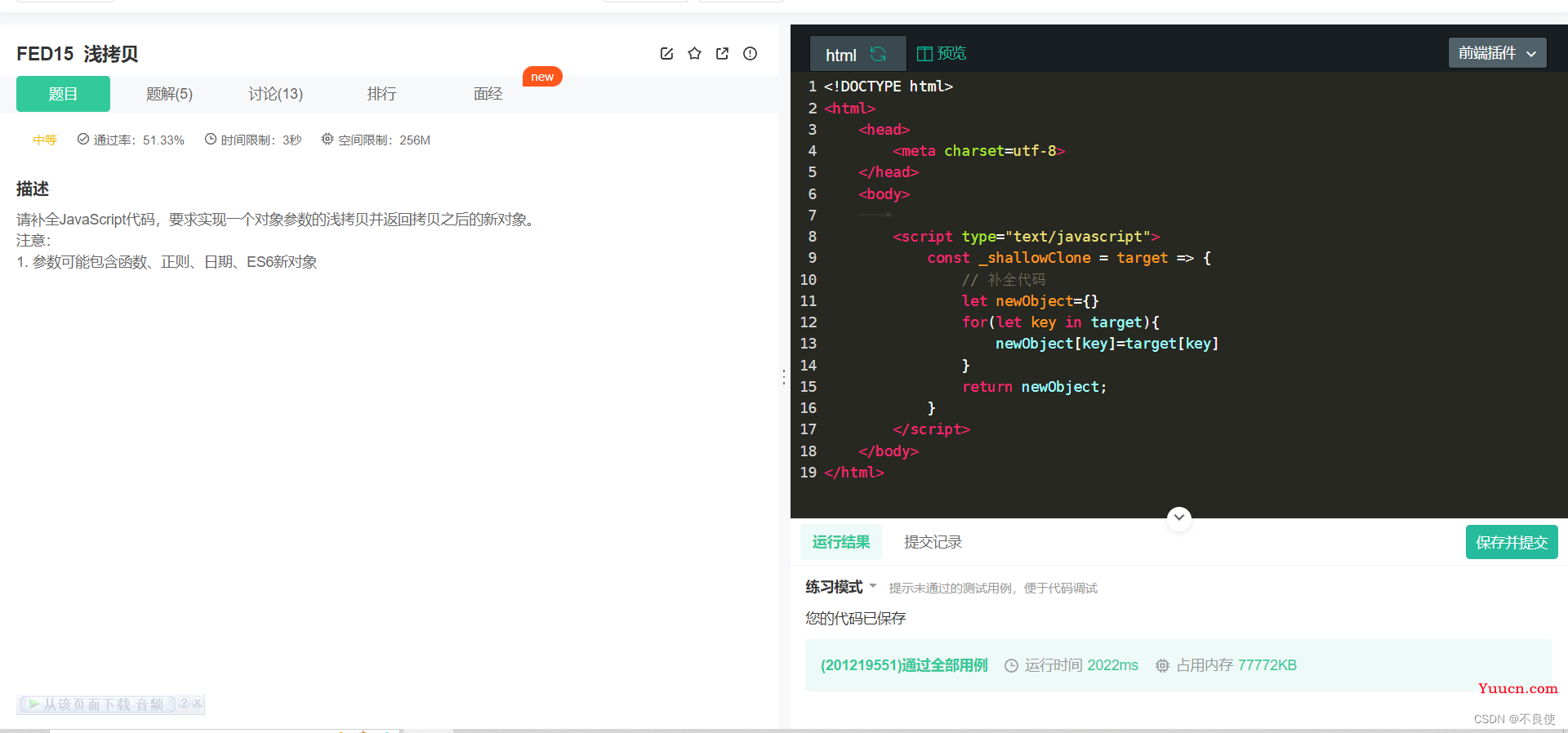Click the <!DOCTYPE html> line

[889, 87]
